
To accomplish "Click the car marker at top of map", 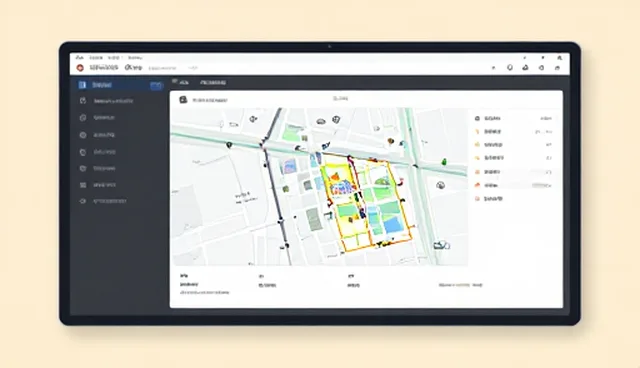I will pos(321,121).
